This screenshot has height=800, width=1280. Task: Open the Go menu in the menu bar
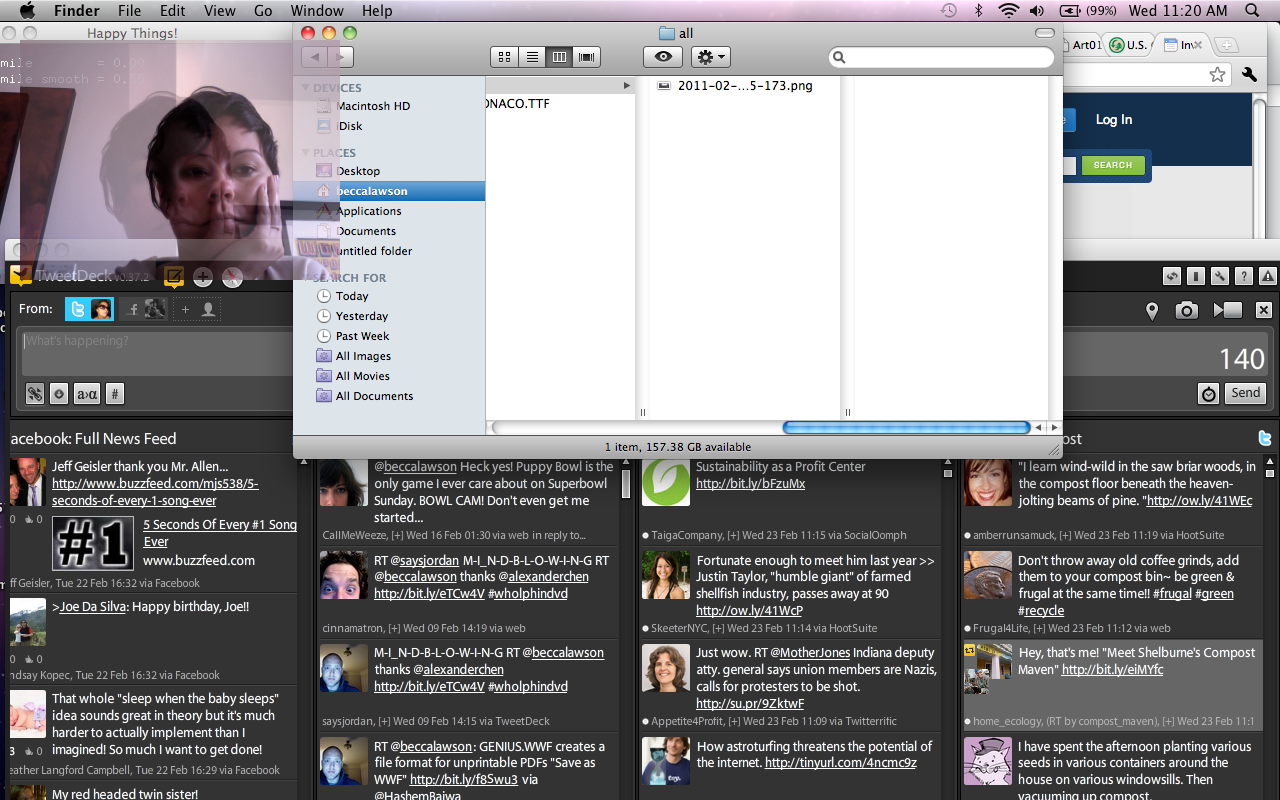(263, 11)
